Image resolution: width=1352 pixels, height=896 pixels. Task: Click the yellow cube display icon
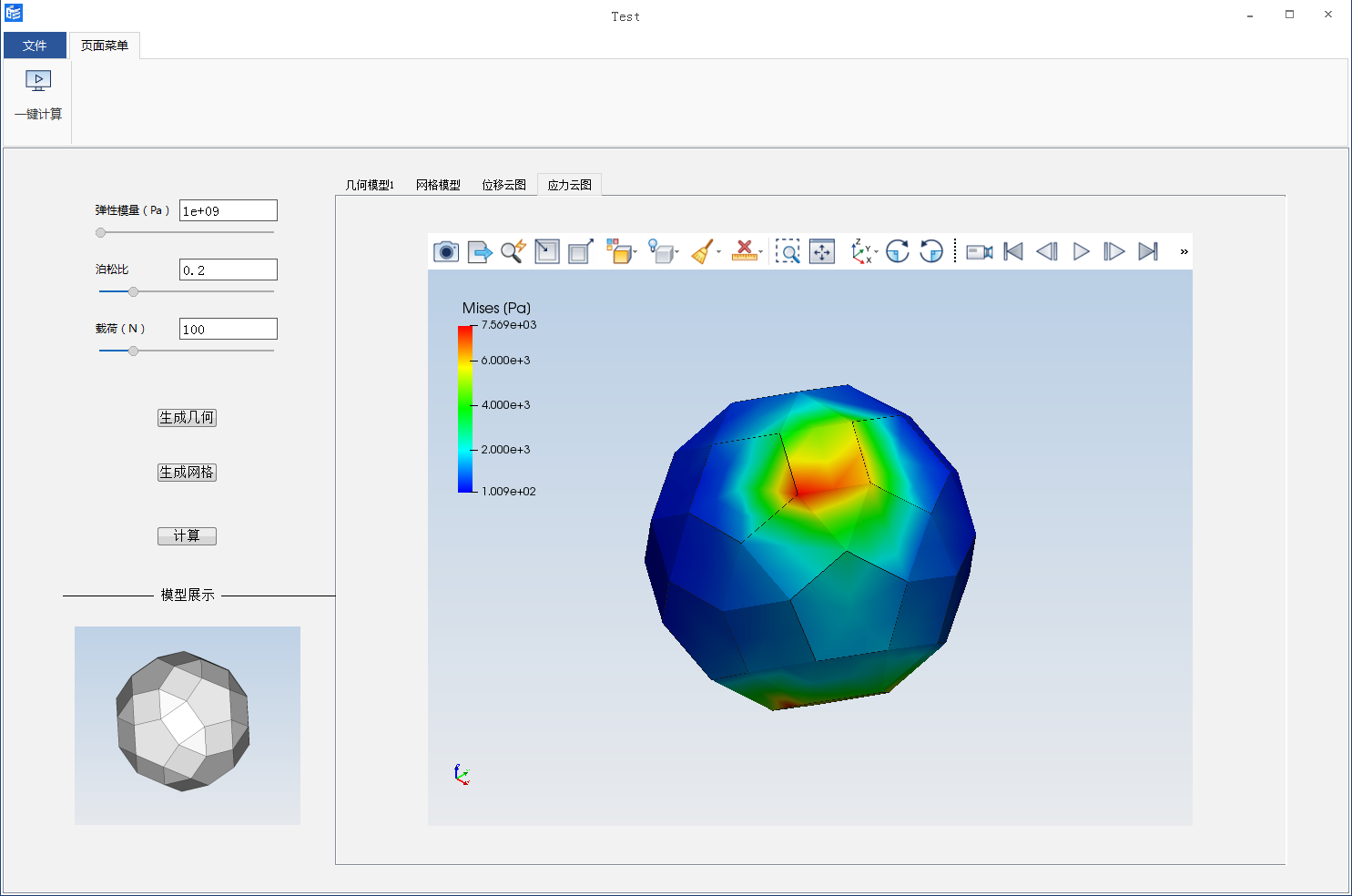coord(619,251)
